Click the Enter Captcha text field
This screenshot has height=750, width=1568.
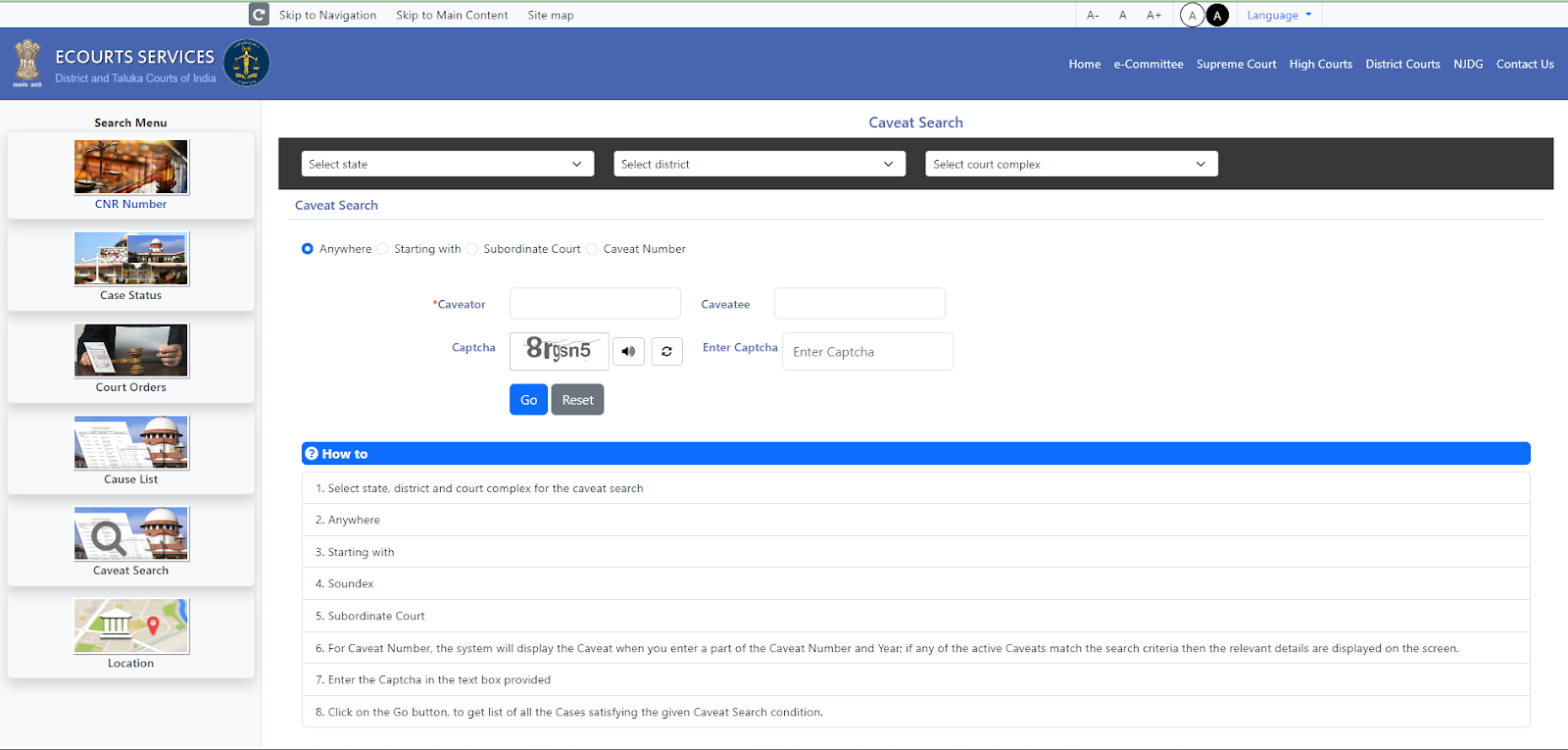coord(867,352)
